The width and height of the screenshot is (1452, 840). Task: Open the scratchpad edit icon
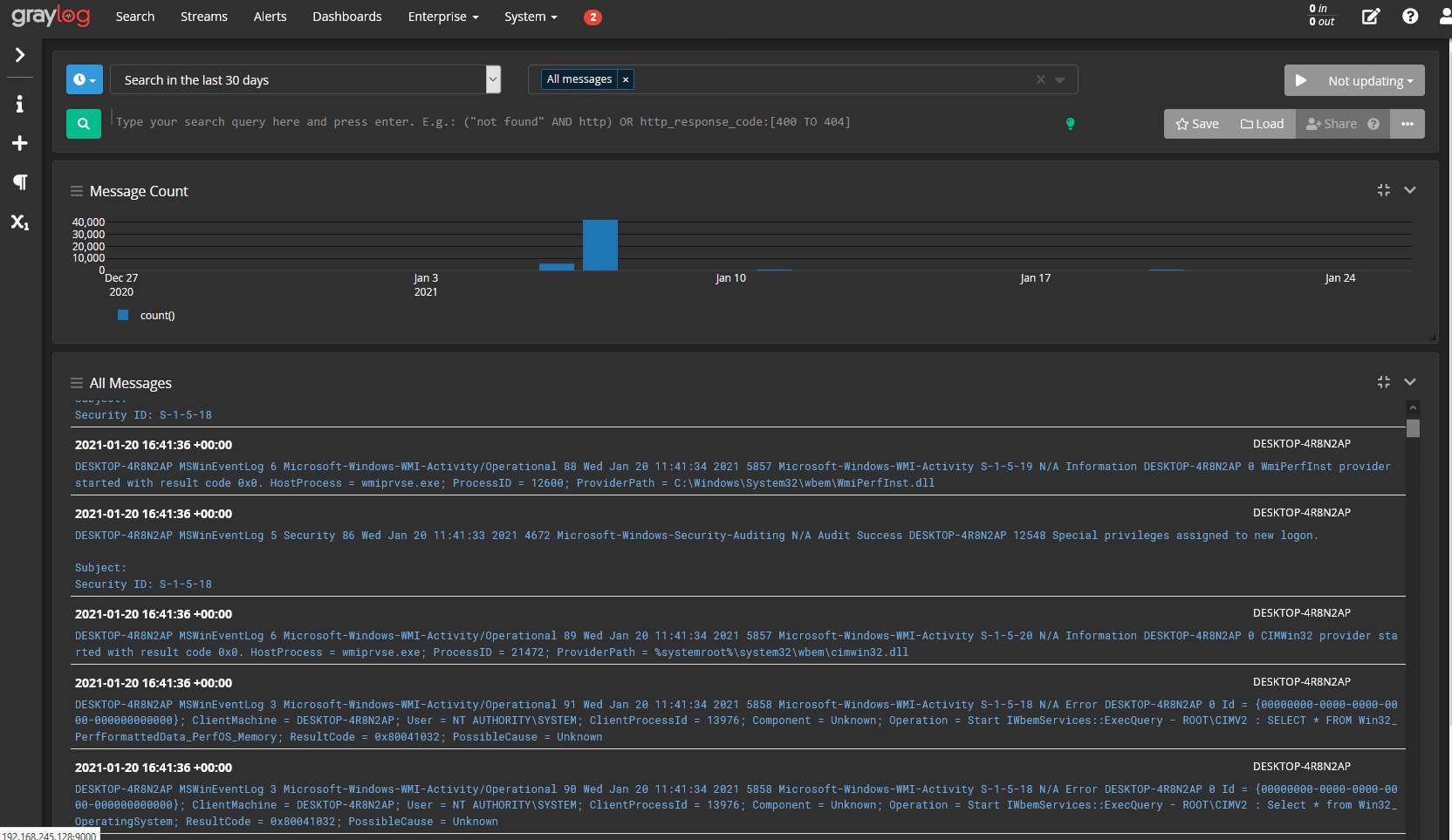(1371, 17)
